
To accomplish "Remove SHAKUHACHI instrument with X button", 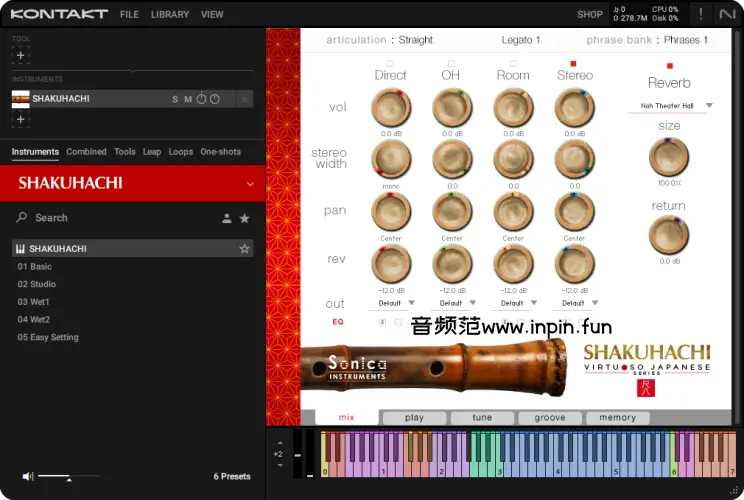I will 244,99.
